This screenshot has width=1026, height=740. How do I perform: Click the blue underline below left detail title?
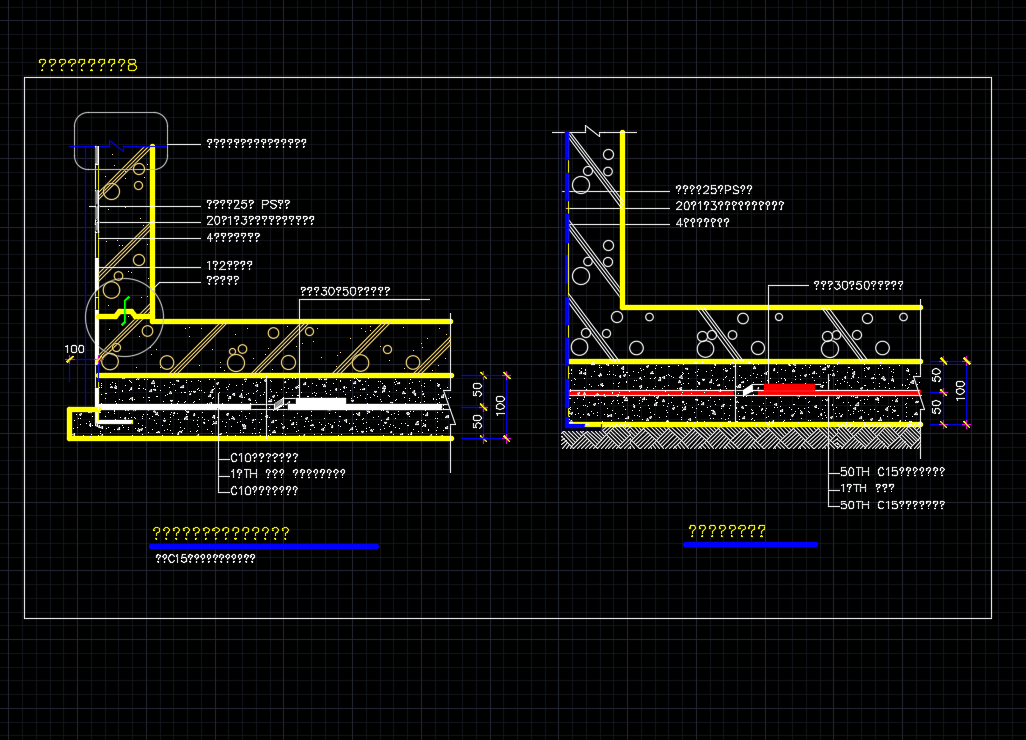coord(264,547)
